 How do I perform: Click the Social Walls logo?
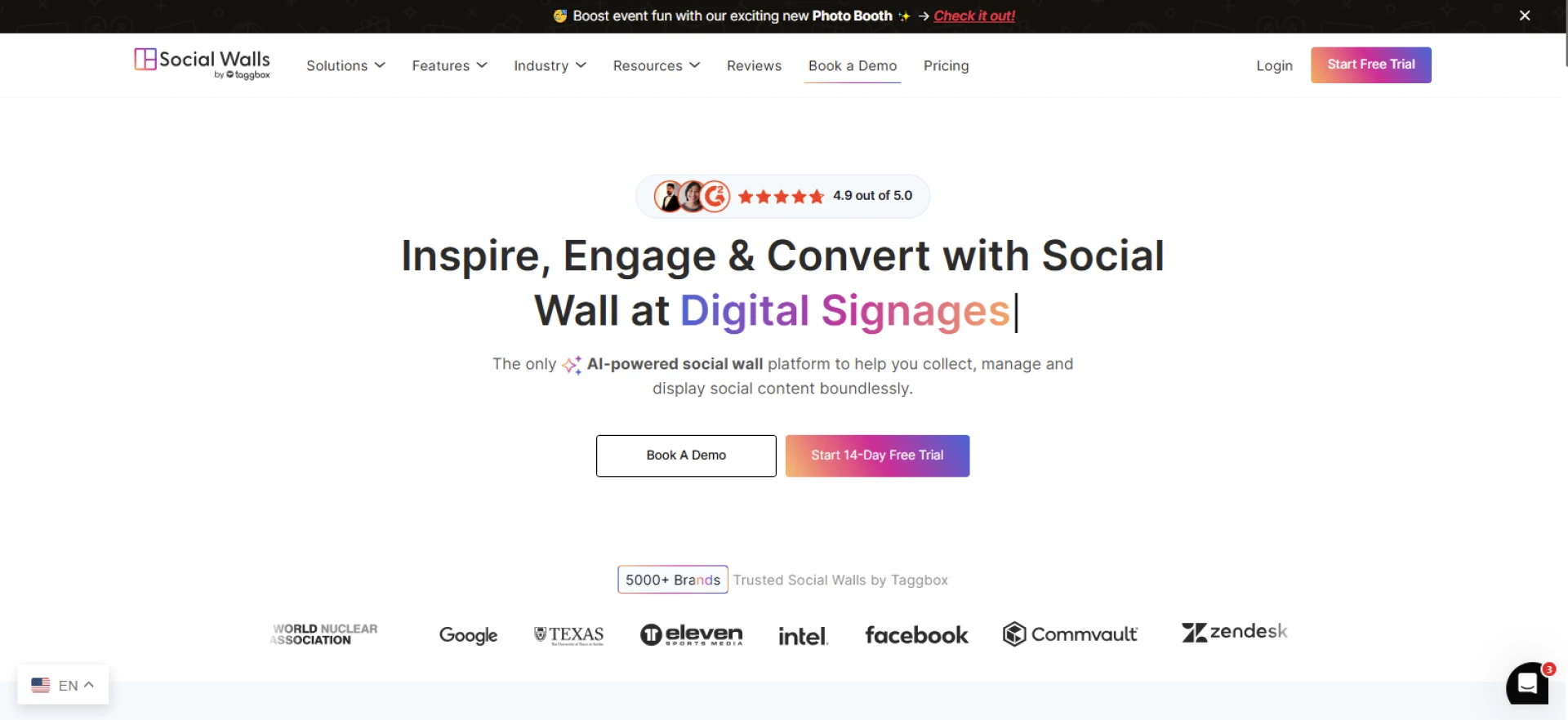pos(201,64)
